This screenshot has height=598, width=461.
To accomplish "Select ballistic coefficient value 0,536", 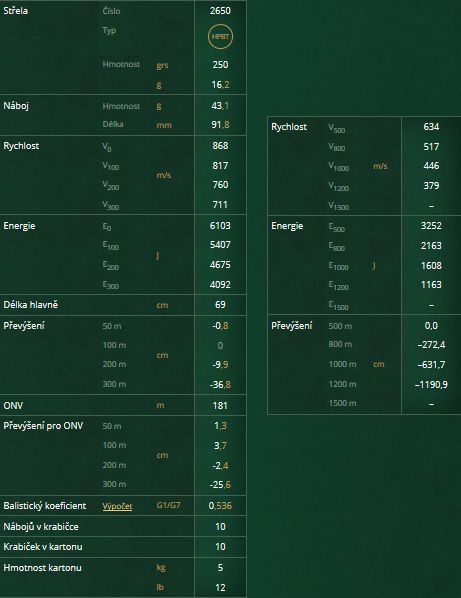I will click(220, 506).
